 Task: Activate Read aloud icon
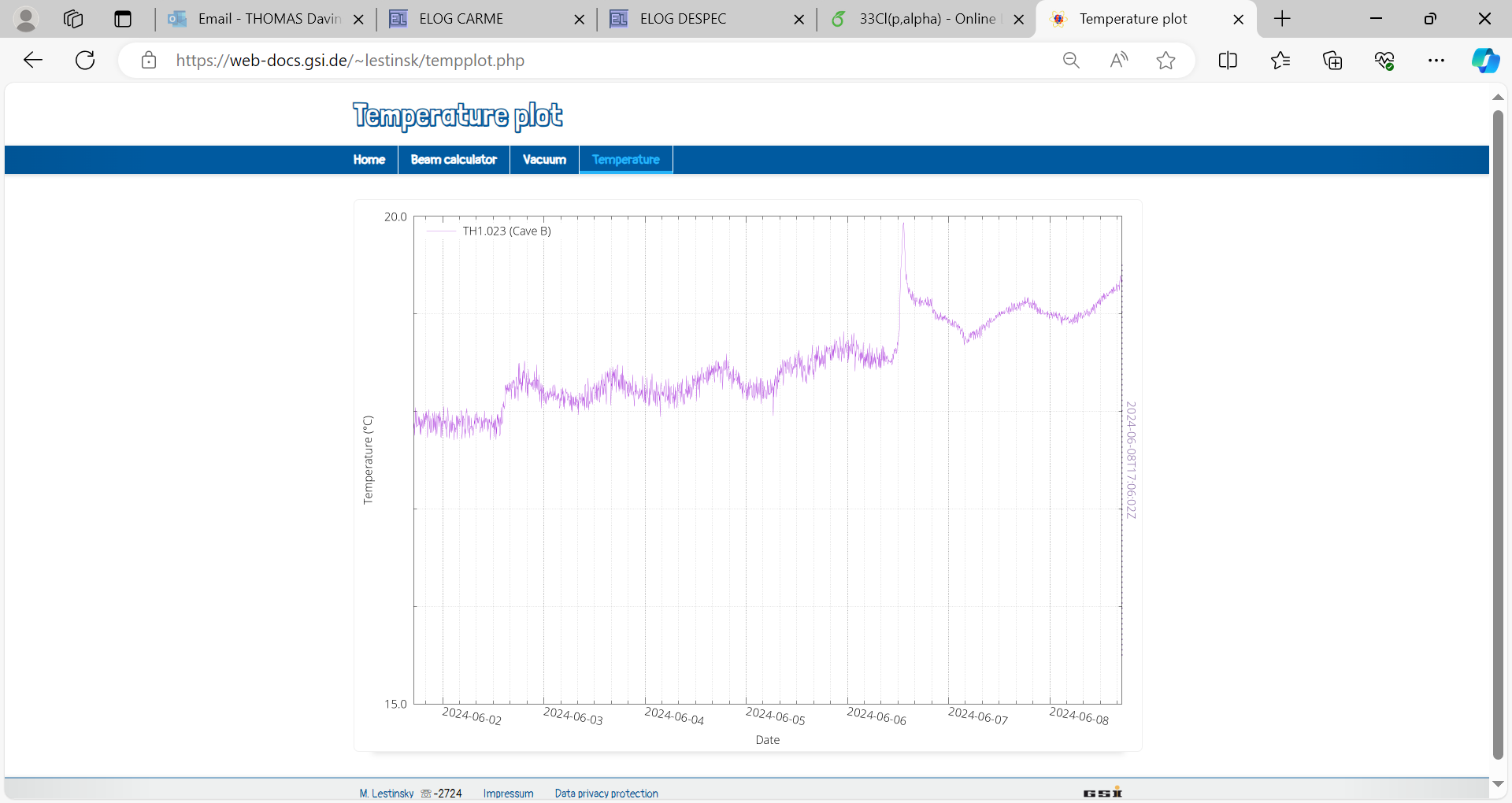pos(1118,61)
